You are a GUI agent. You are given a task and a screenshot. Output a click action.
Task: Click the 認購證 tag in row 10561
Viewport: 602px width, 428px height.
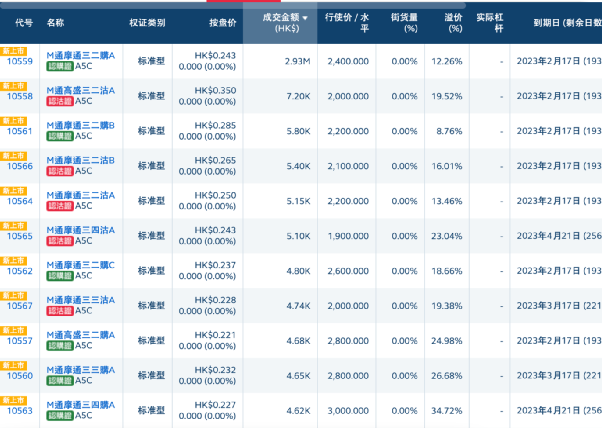[x=60, y=136]
